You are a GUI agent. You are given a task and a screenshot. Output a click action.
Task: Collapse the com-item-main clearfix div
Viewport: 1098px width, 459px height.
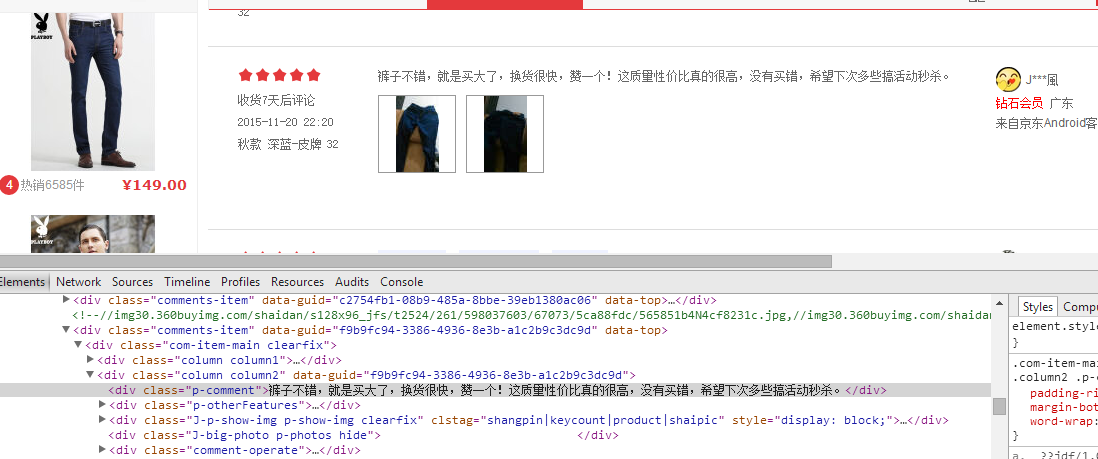pos(79,345)
